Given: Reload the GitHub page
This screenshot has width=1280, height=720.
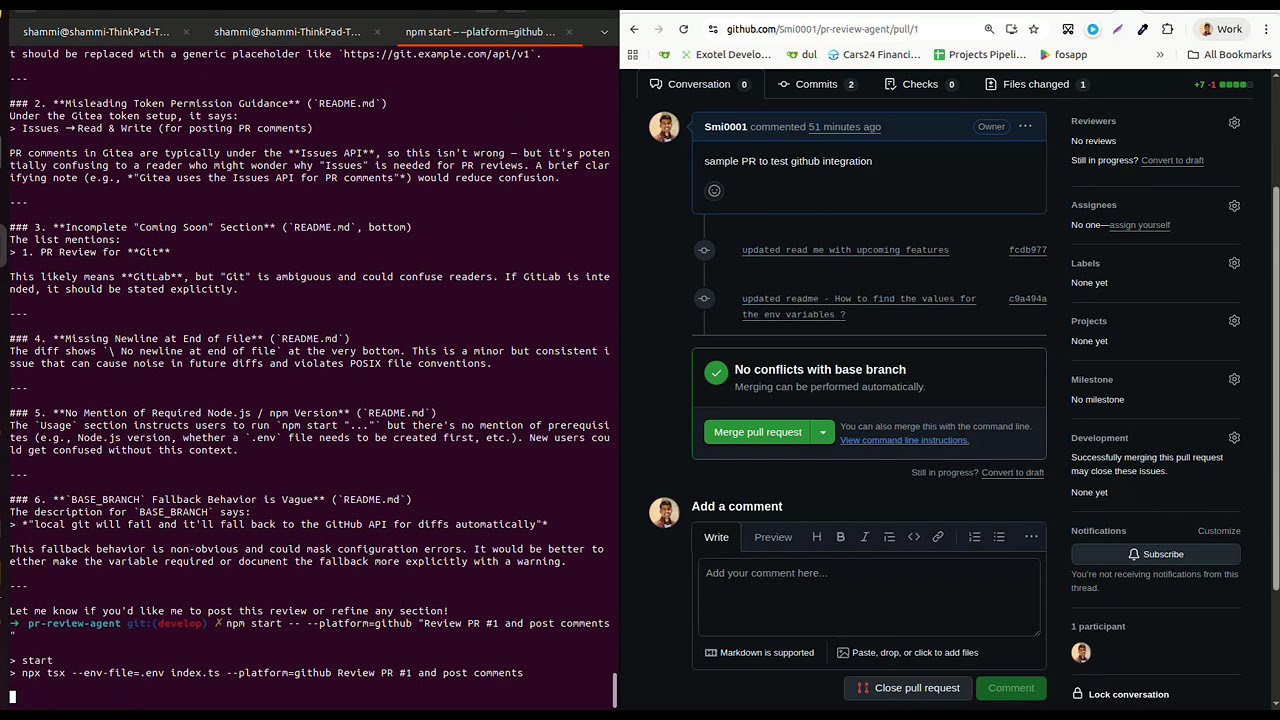Looking at the screenshot, I should [x=683, y=29].
